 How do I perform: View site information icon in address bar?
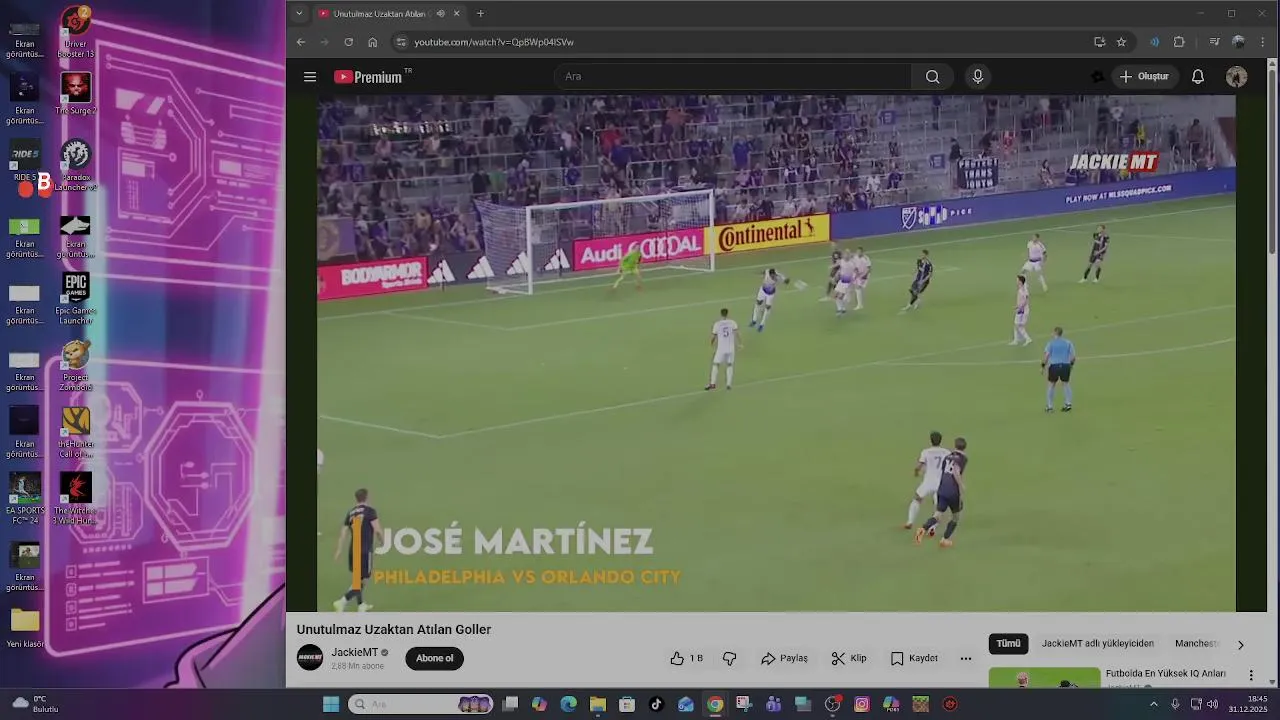[401, 42]
